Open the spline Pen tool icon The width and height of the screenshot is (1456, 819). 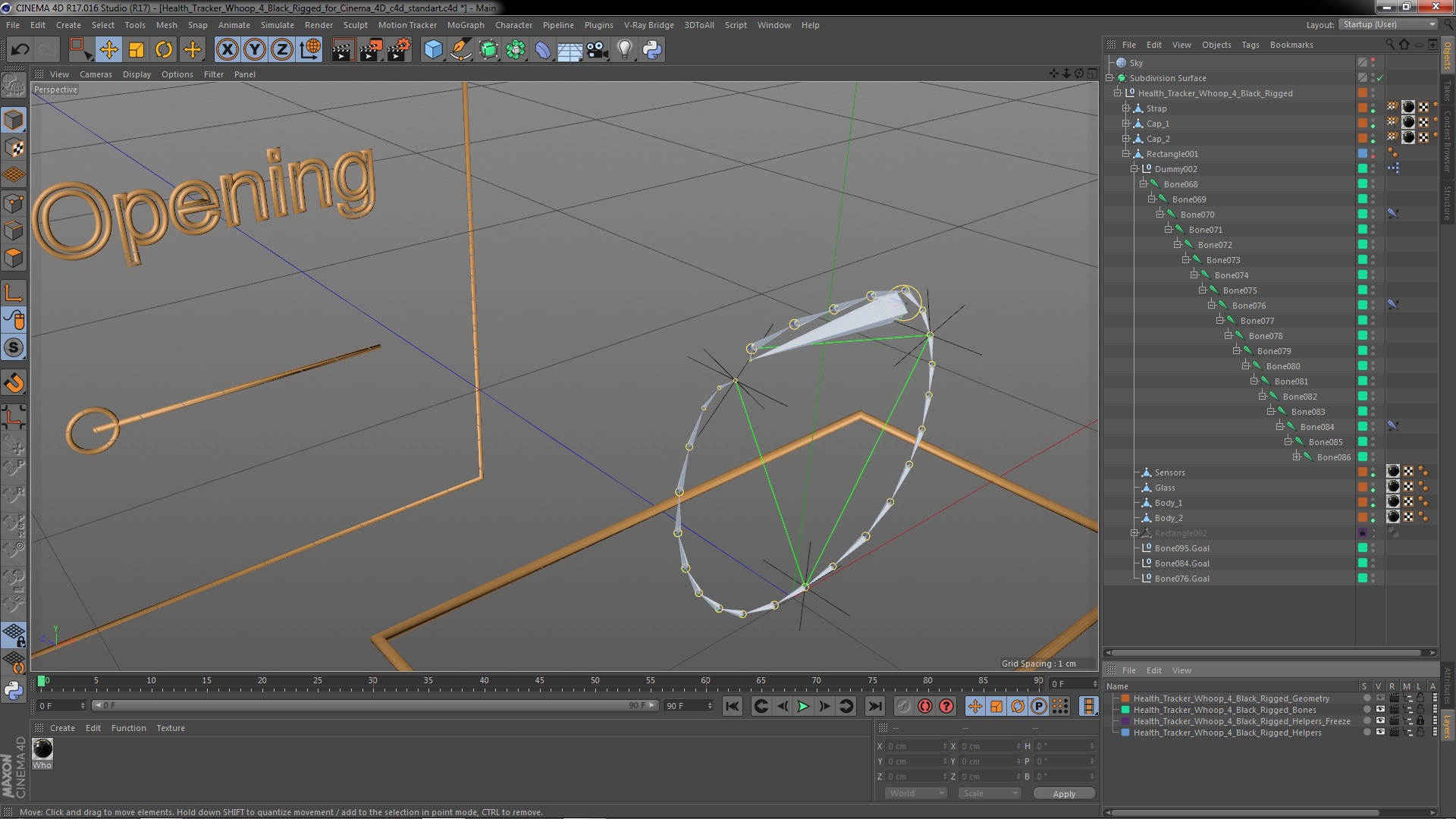460,50
